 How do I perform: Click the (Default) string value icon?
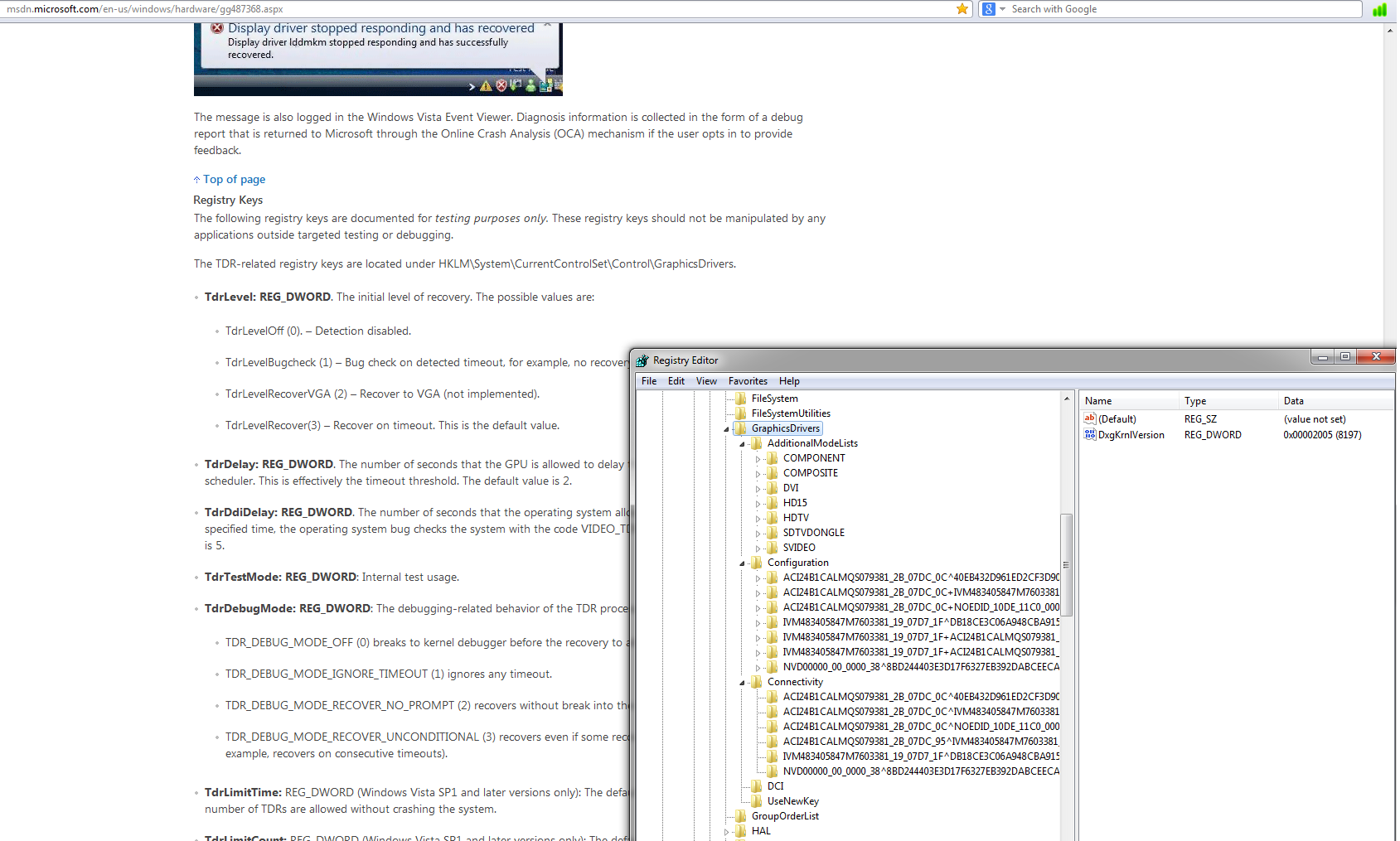[1090, 419]
